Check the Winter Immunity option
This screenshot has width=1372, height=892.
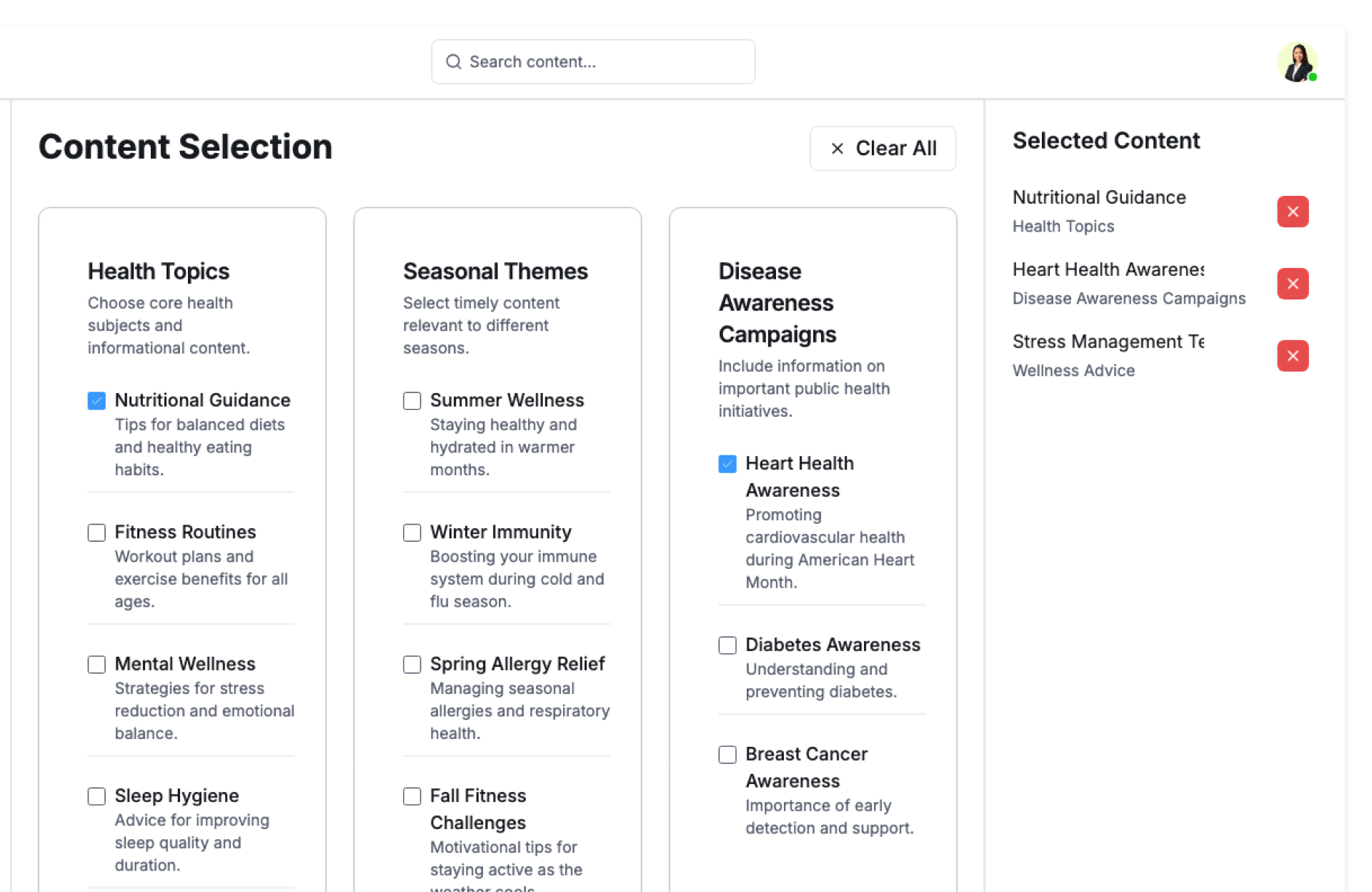[412, 532]
